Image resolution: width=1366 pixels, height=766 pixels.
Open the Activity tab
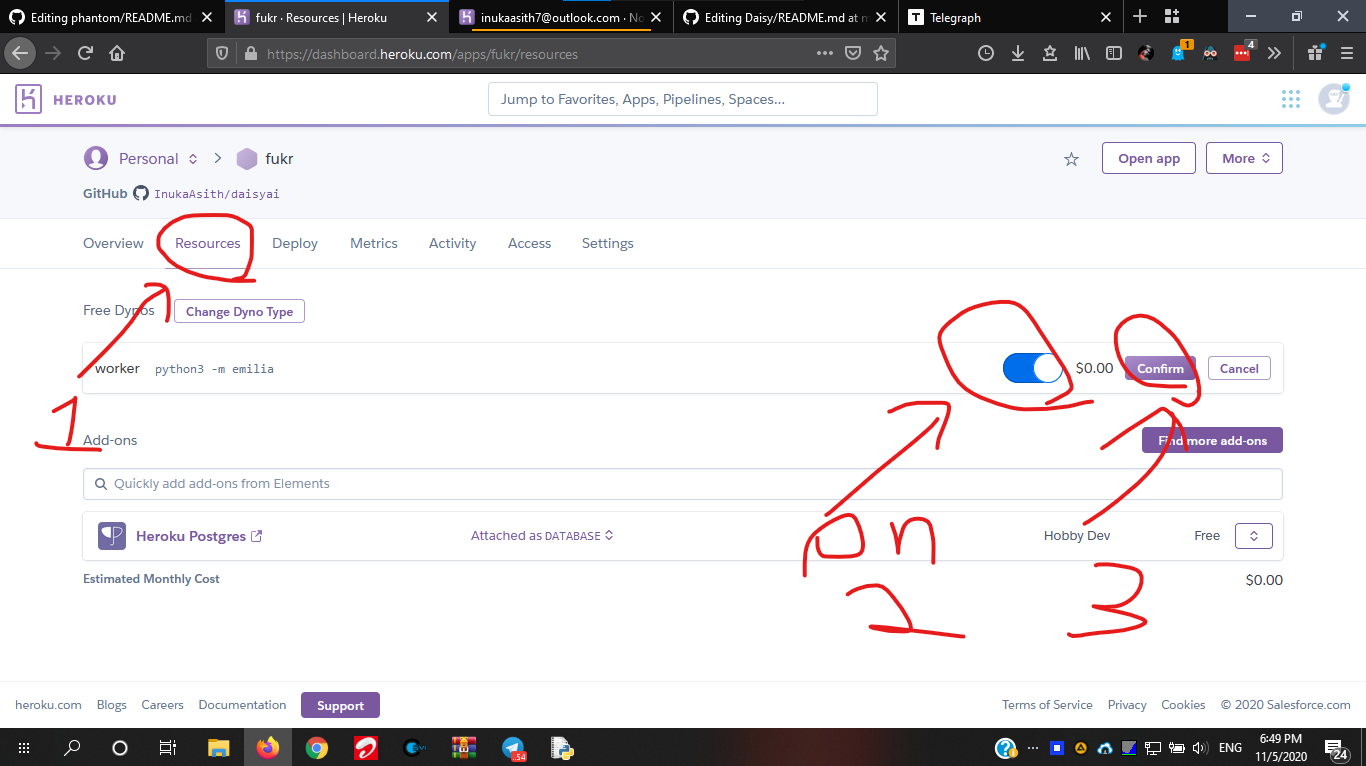pos(452,243)
